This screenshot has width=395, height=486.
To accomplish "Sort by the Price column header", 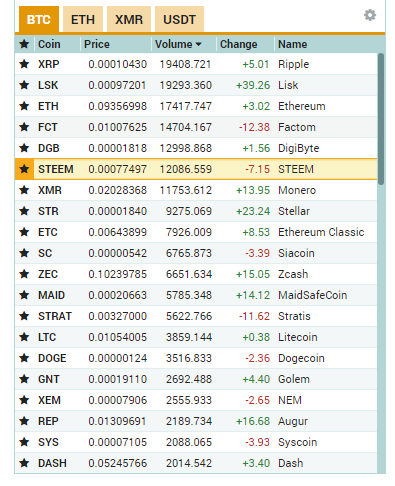I will [97, 44].
